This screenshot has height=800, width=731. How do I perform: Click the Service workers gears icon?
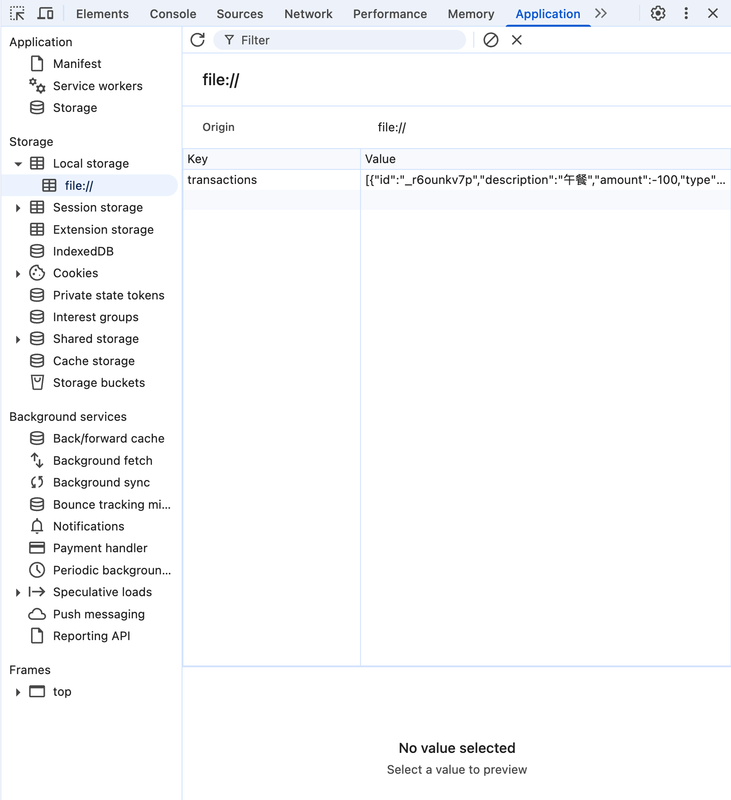37,85
